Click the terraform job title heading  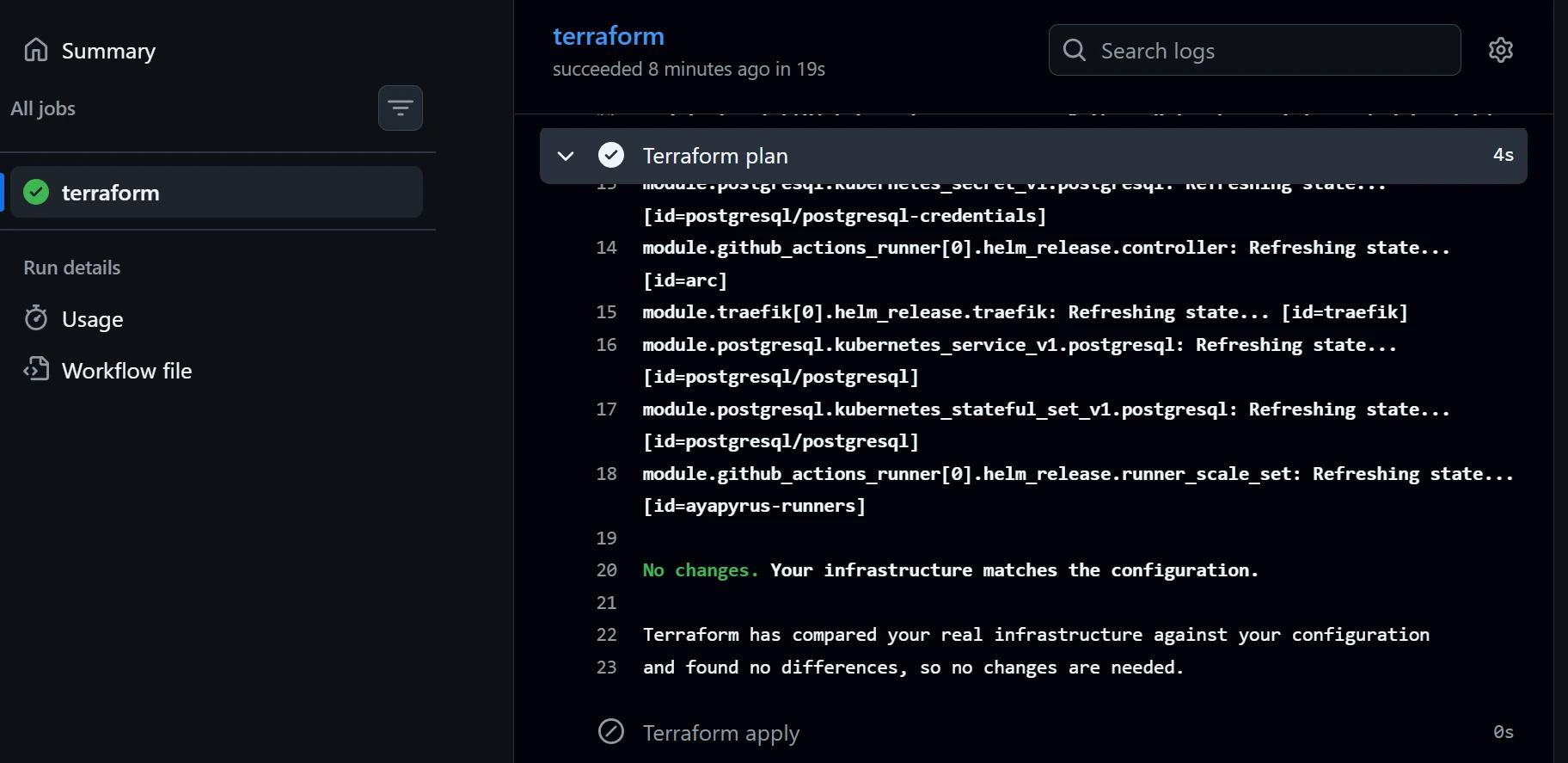click(x=609, y=36)
